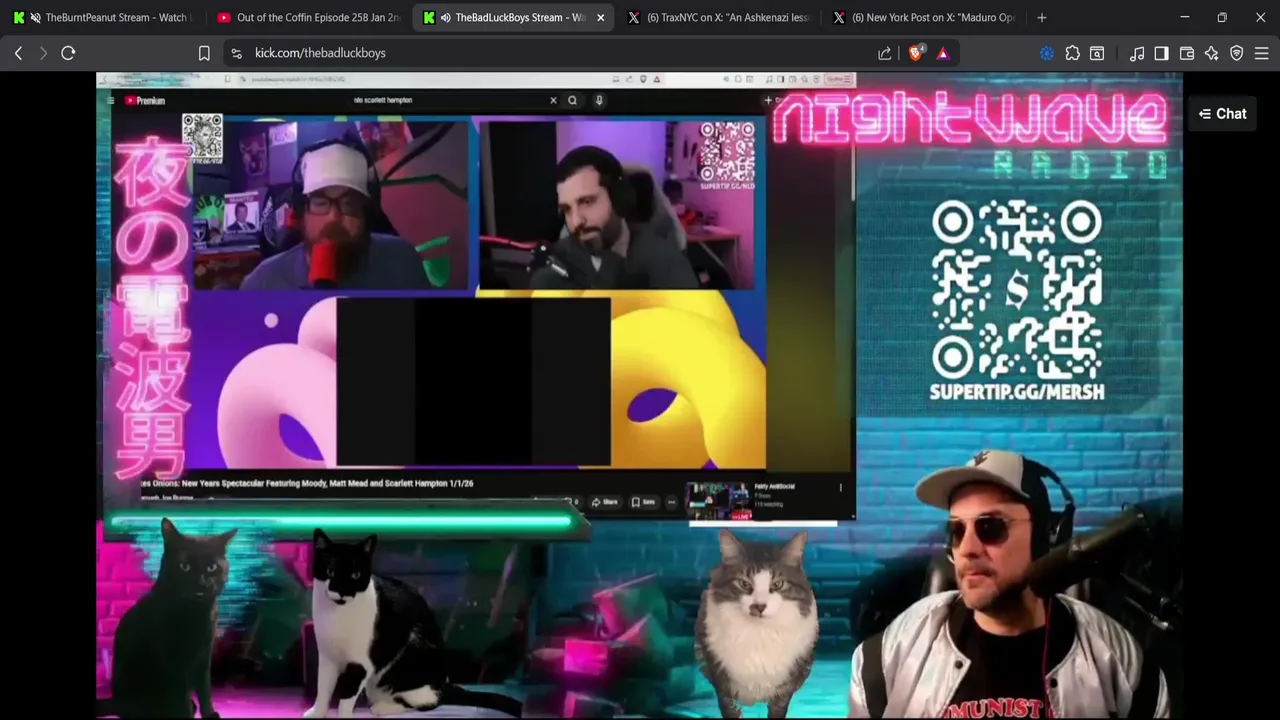Toggle the browser sidebar panel
Viewport: 1280px width, 720px height.
coord(1161,53)
